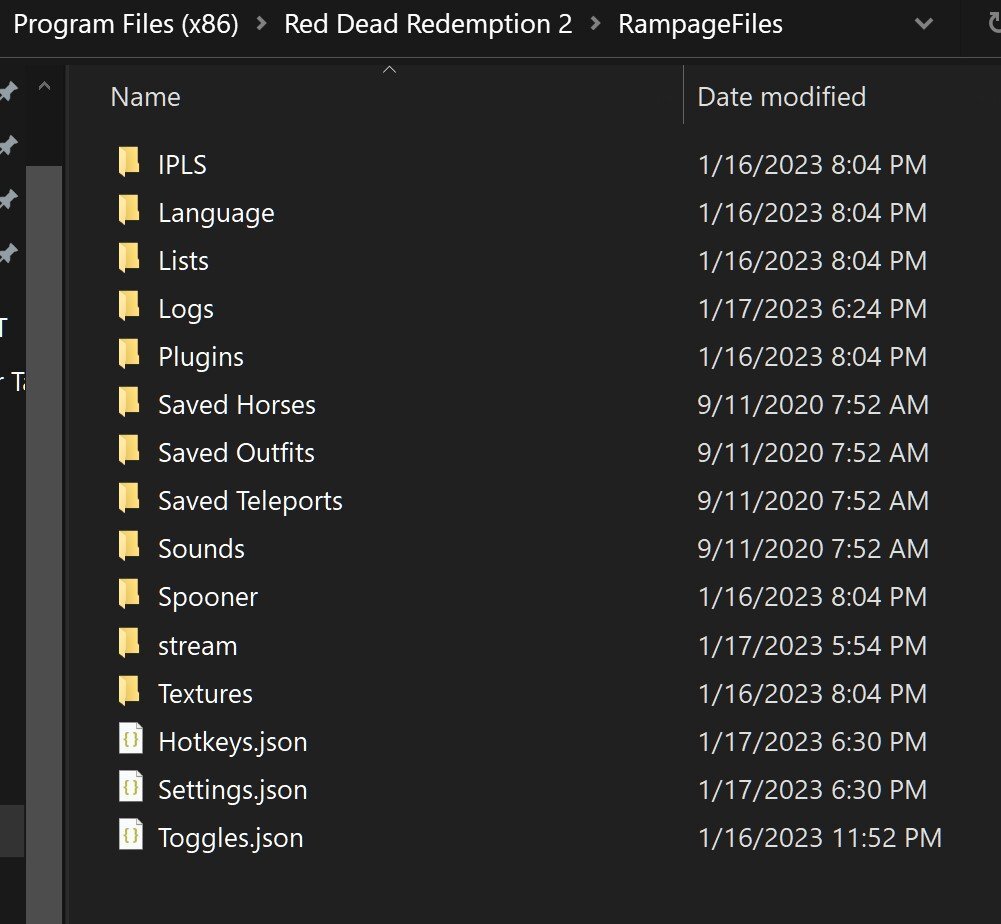1001x924 pixels.
Task: Click the Settings.json file icon
Action: (130, 789)
